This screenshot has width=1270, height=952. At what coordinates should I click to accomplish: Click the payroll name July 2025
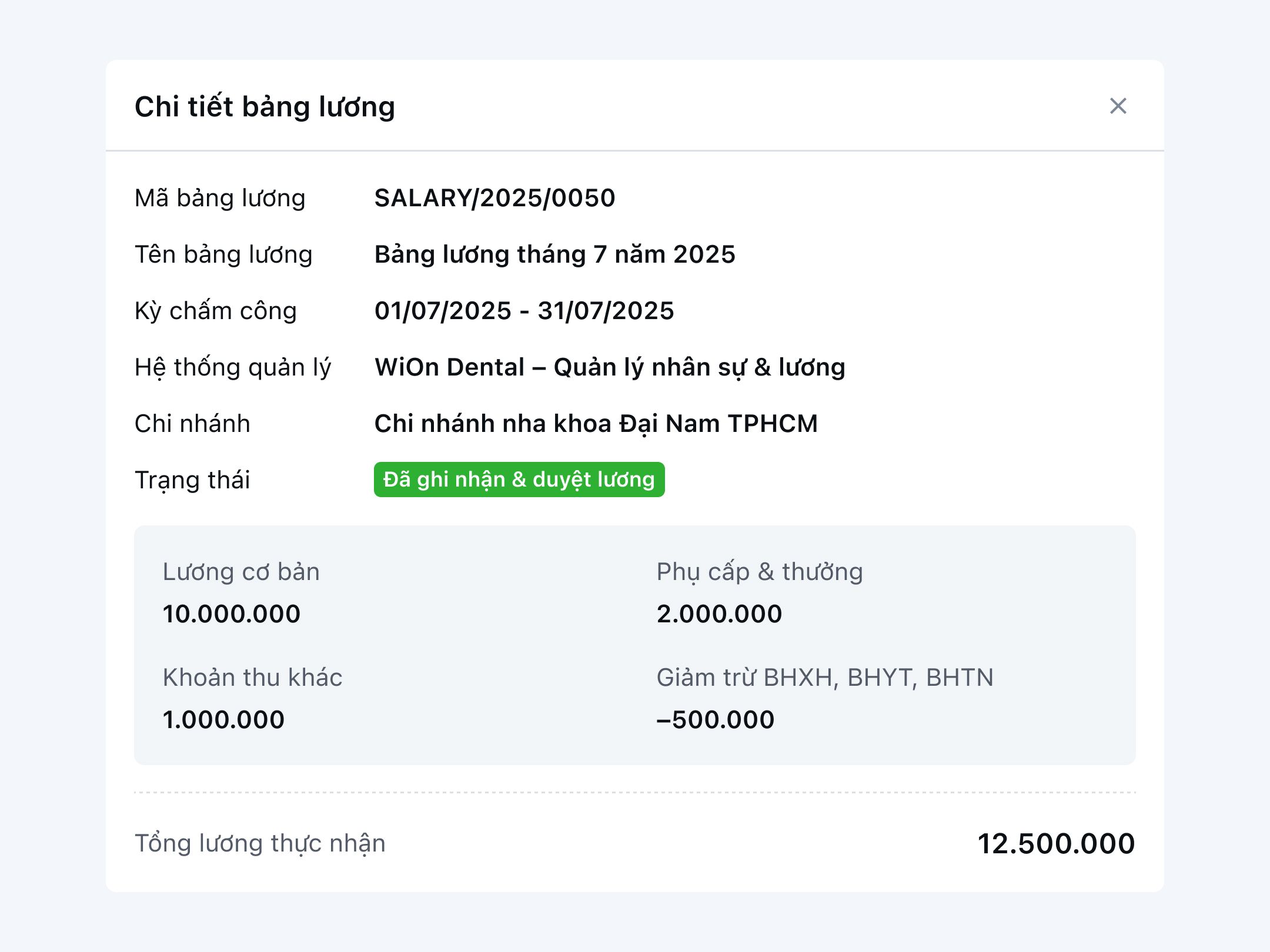554,254
